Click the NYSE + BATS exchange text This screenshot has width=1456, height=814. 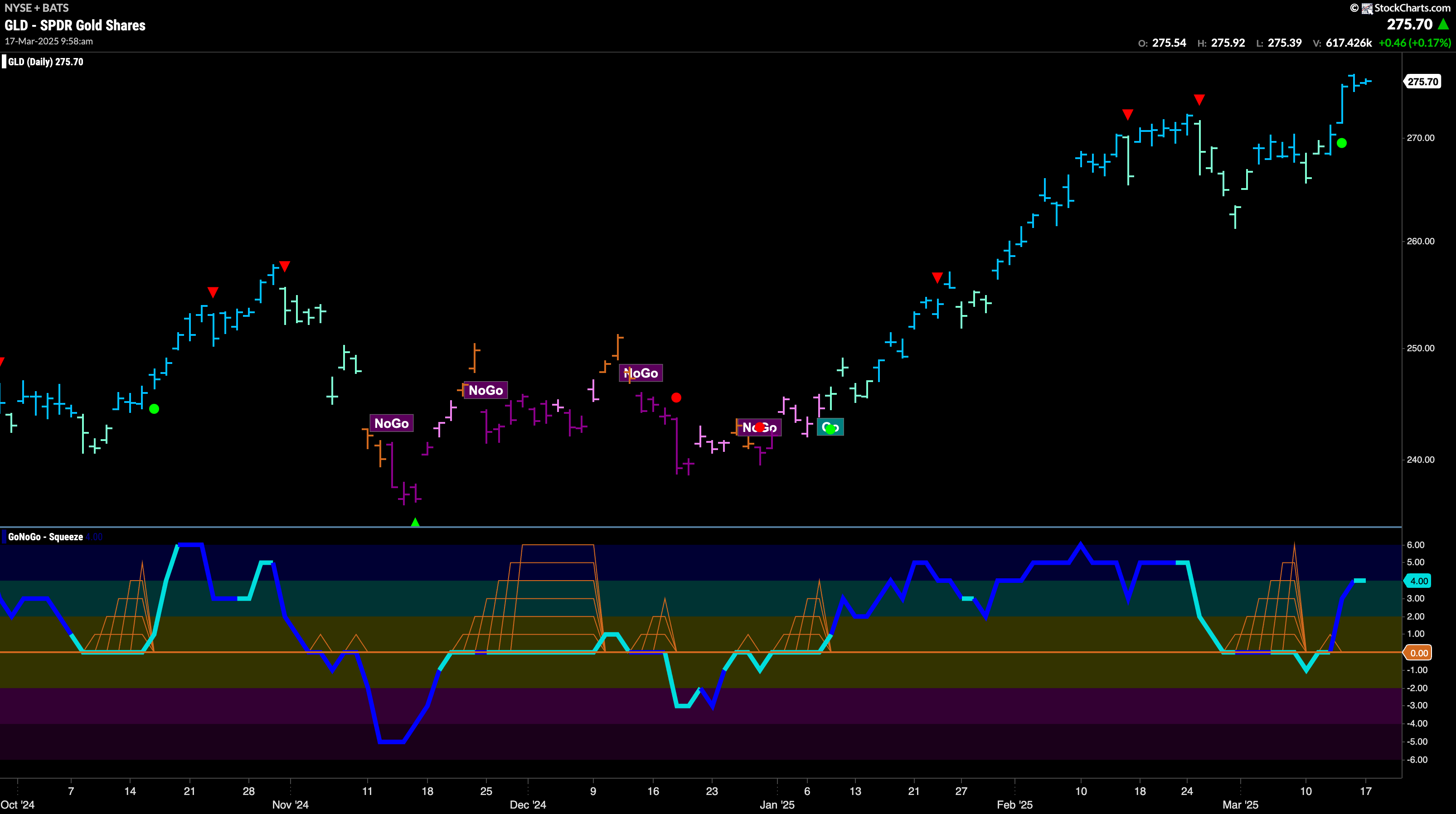coord(37,8)
